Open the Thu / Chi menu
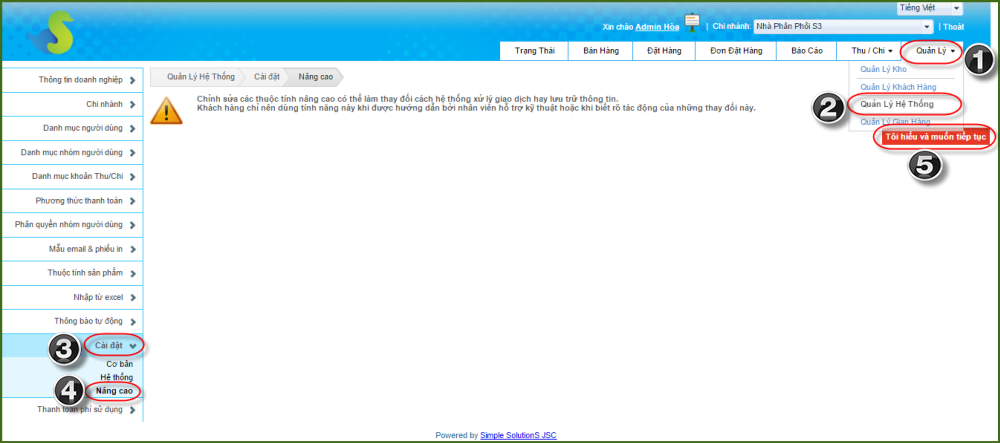The height and width of the screenshot is (443, 1000). point(871,50)
